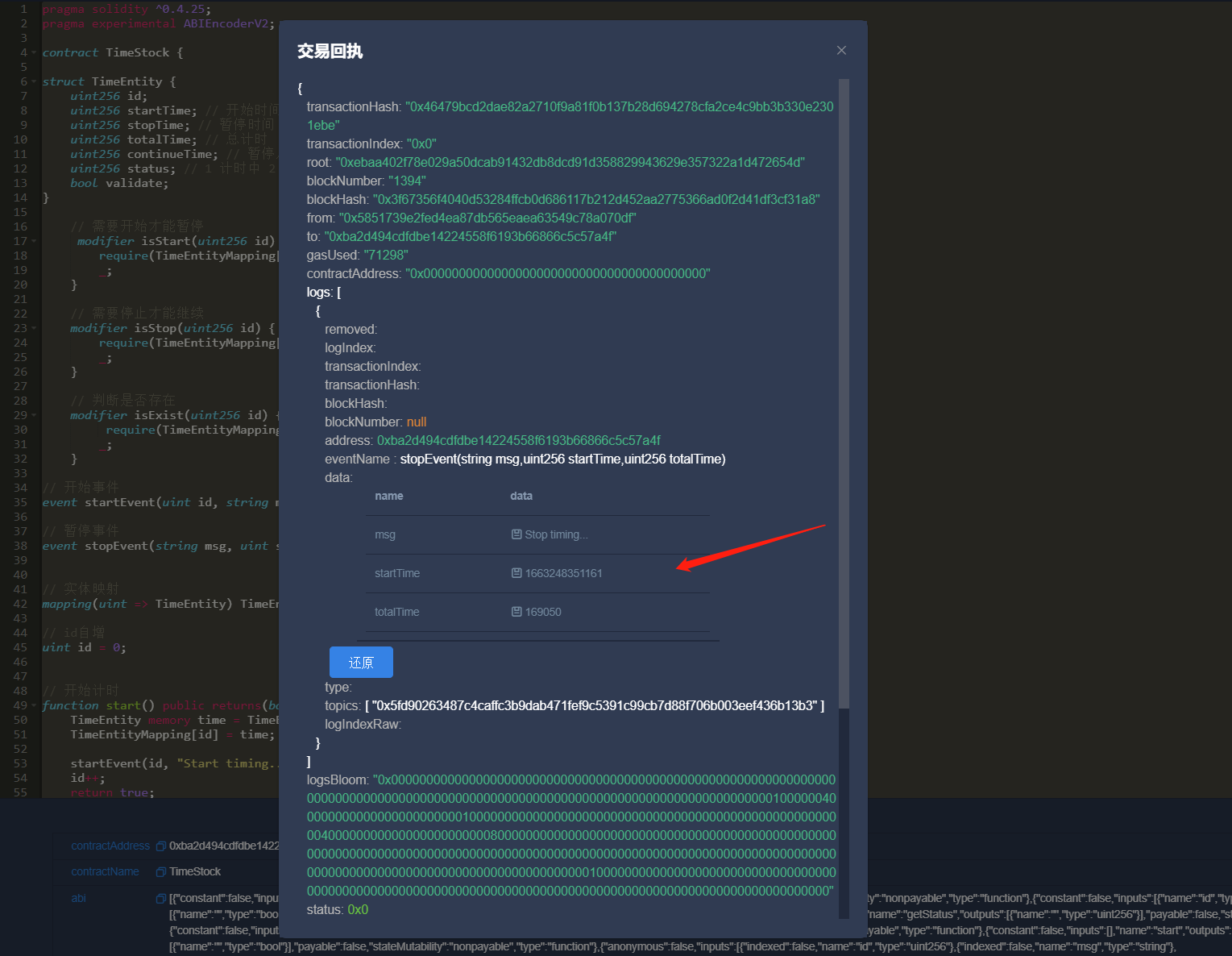
Task: Collapse the isStop modifier block
Action: click(34, 327)
